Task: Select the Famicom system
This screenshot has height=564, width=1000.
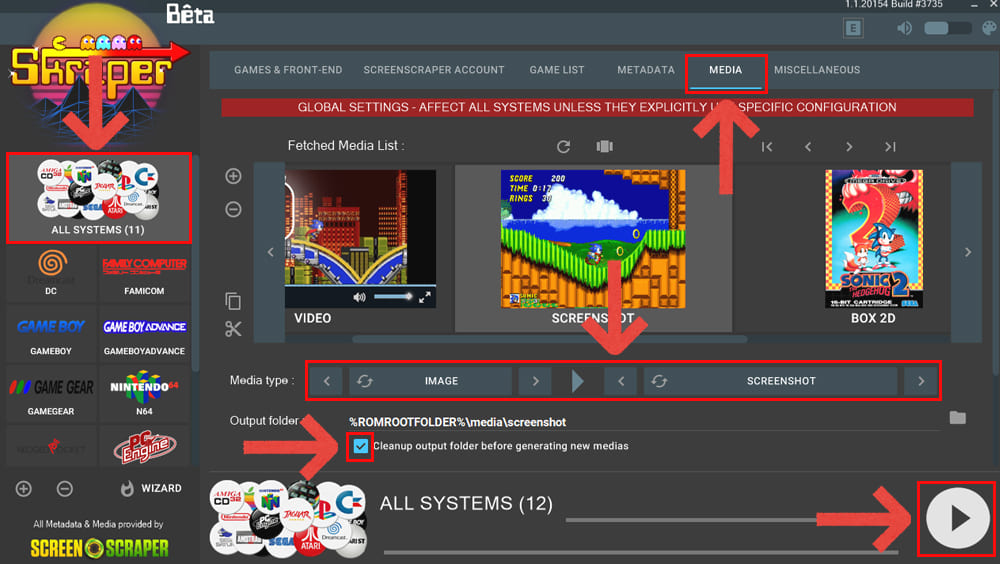Action: [x=144, y=273]
